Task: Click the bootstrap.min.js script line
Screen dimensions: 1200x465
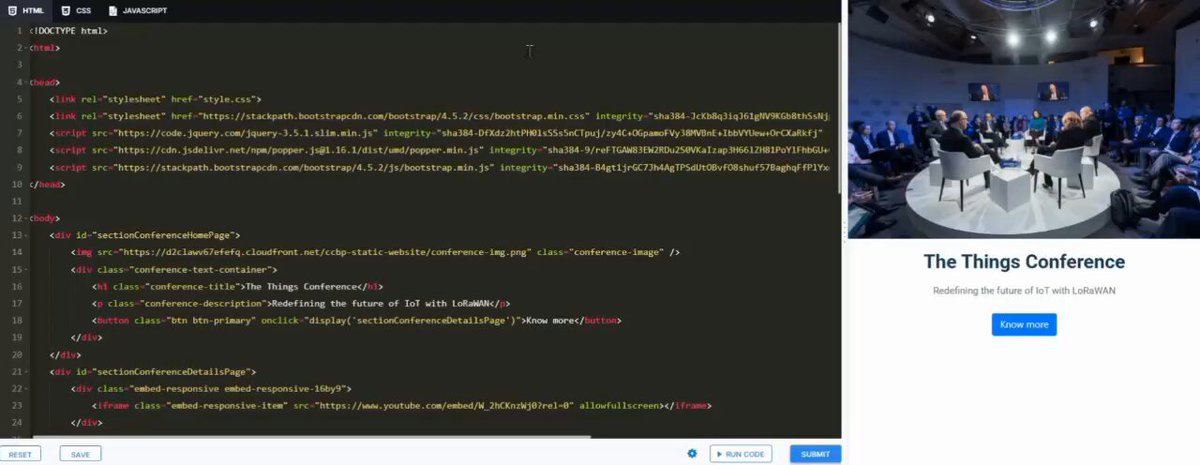Action: 440,167
